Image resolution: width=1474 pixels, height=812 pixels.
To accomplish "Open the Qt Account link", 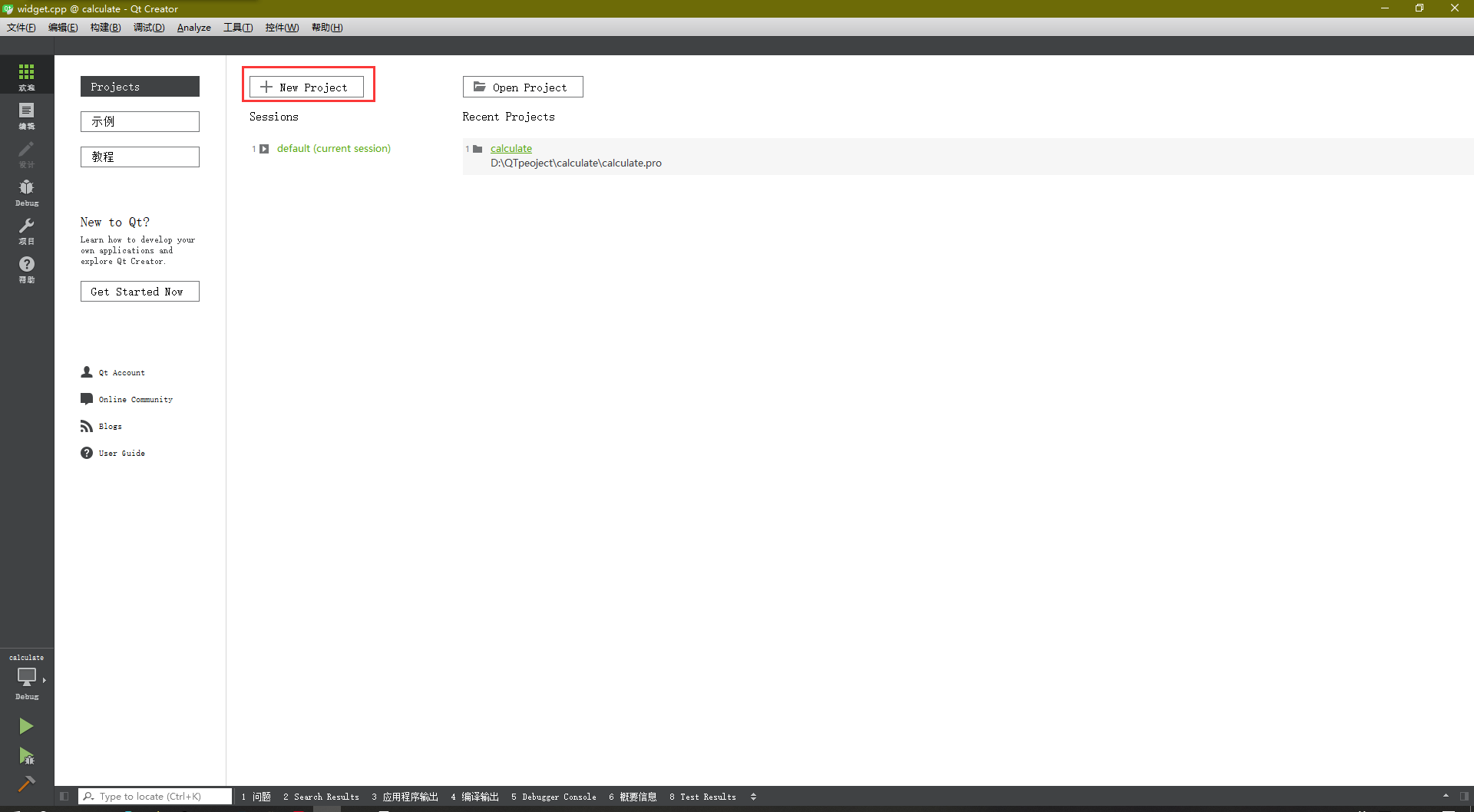I will [121, 373].
